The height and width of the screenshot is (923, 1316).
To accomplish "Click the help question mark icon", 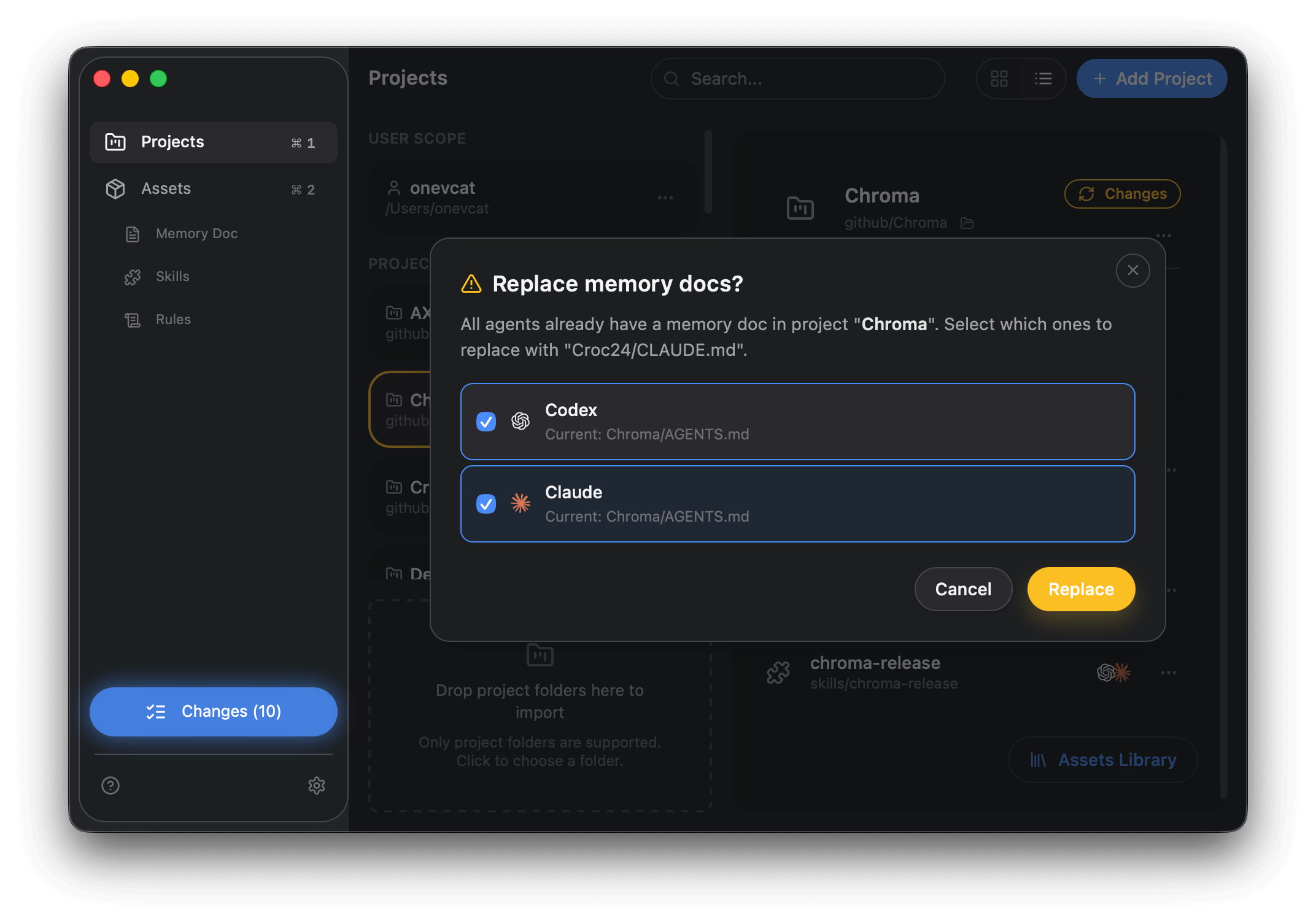I will tap(110, 786).
